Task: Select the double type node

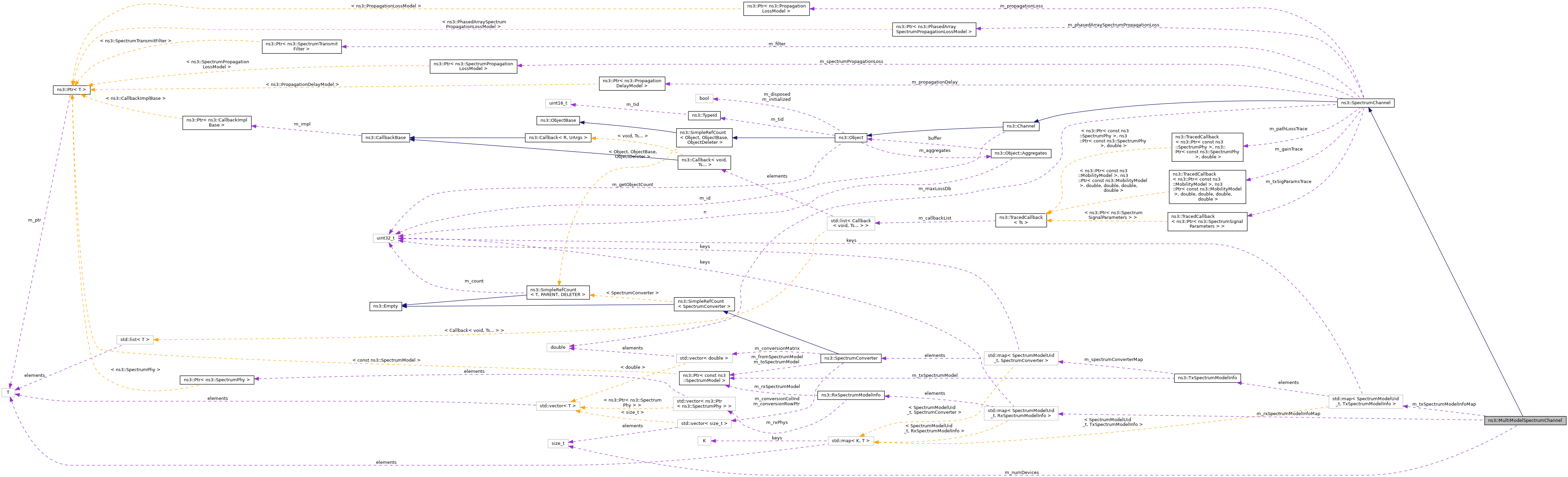Action: coord(558,347)
